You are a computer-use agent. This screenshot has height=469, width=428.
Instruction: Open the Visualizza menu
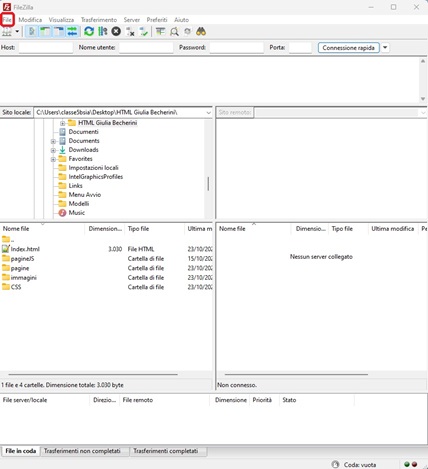(61, 20)
